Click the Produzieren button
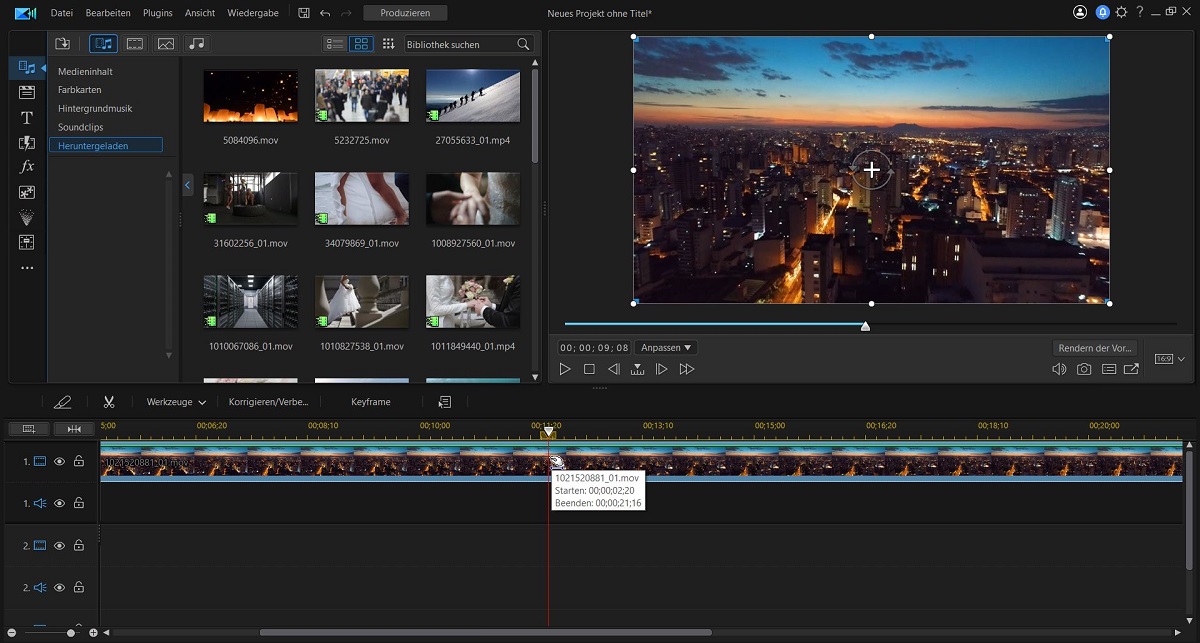The width and height of the screenshot is (1200, 643). [405, 13]
